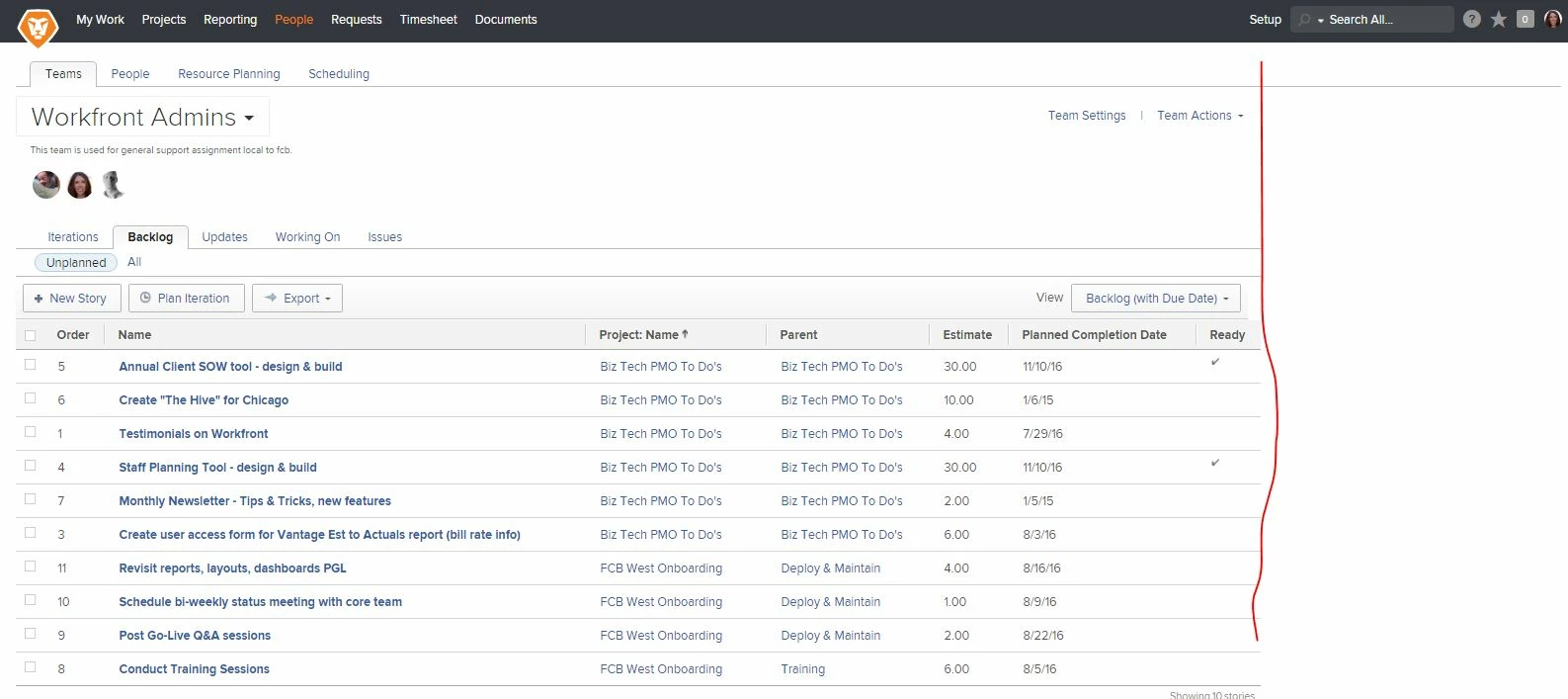
Task: Open Documents in the top navigation
Action: click(506, 20)
